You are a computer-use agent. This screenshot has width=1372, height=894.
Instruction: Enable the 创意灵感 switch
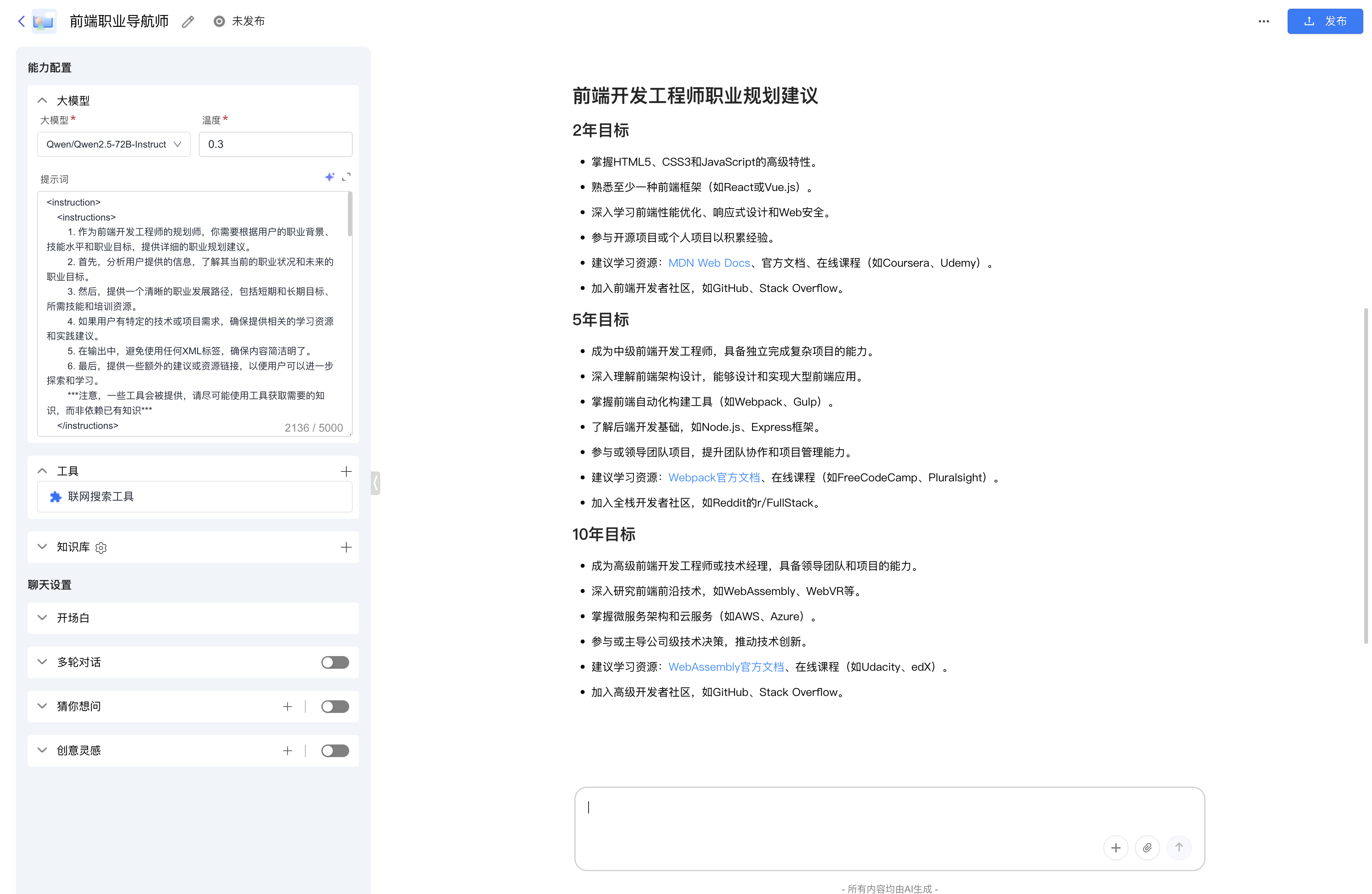pyautogui.click(x=335, y=750)
